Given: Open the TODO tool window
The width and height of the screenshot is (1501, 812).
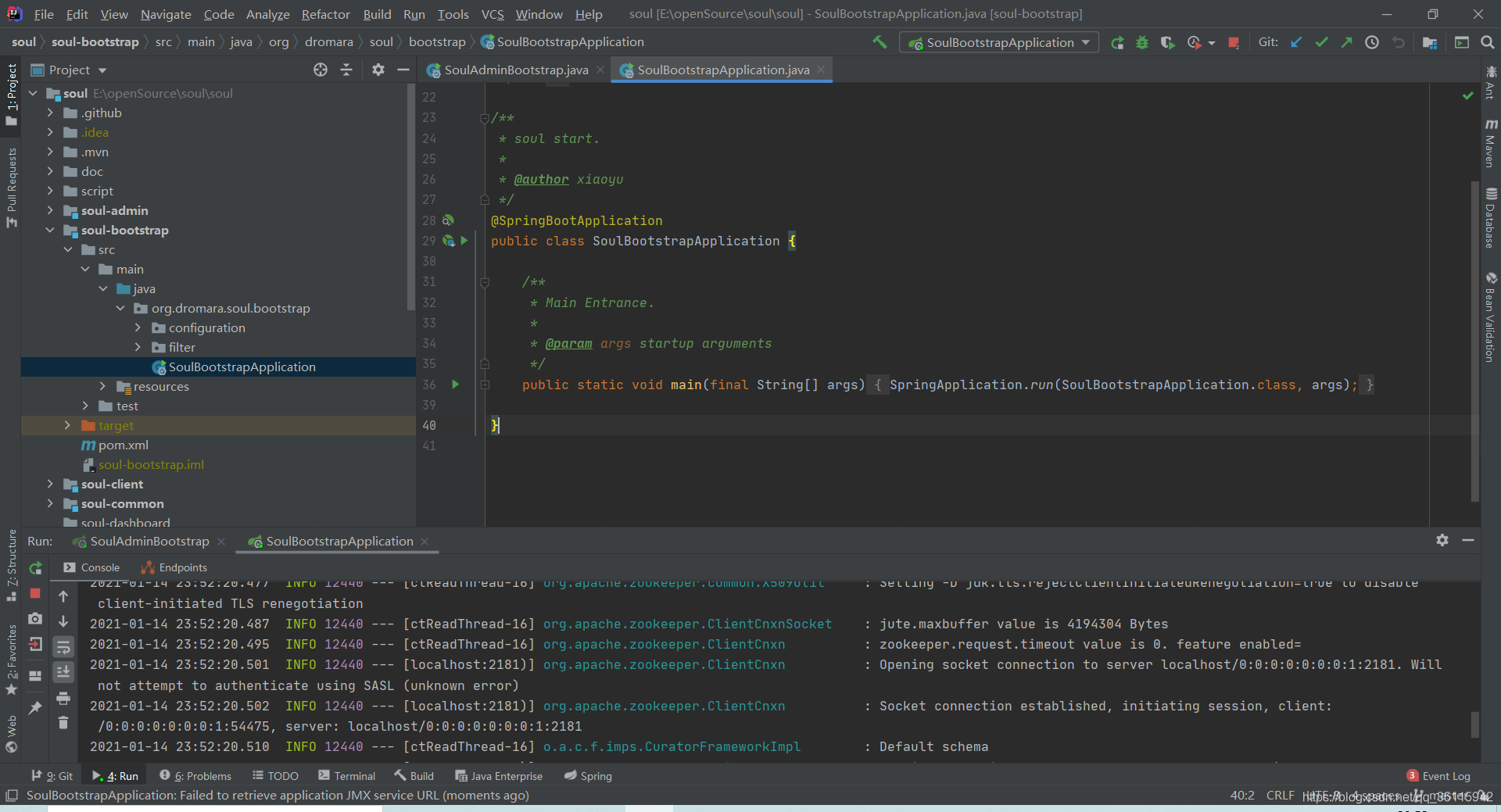Looking at the screenshot, I should coord(275,776).
